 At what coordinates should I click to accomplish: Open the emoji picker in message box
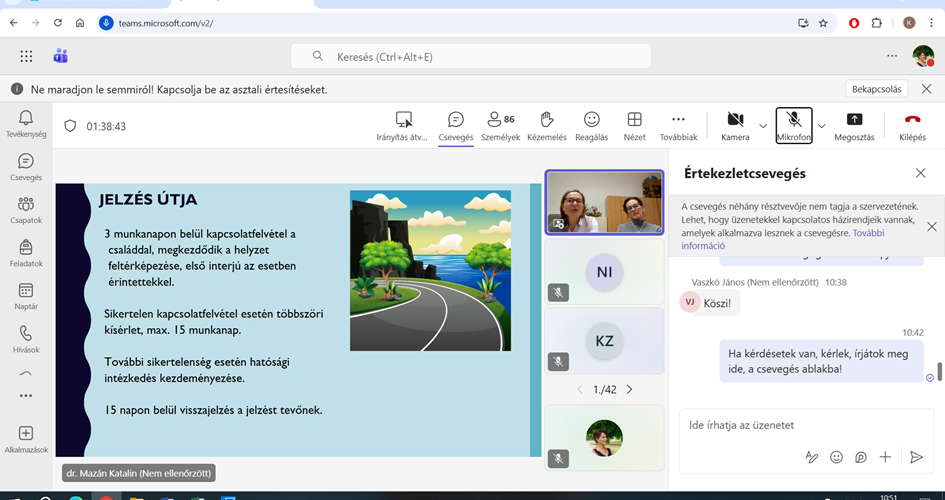click(836, 457)
